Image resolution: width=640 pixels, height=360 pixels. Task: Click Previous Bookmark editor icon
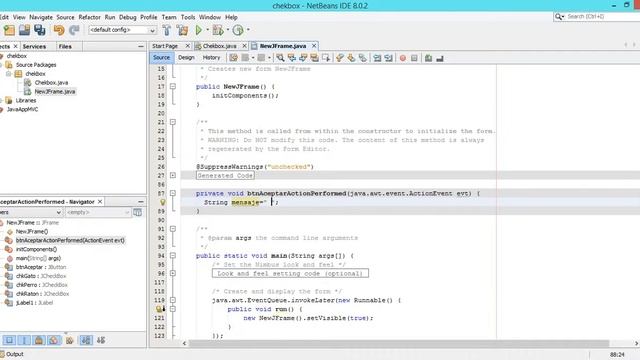340,58
